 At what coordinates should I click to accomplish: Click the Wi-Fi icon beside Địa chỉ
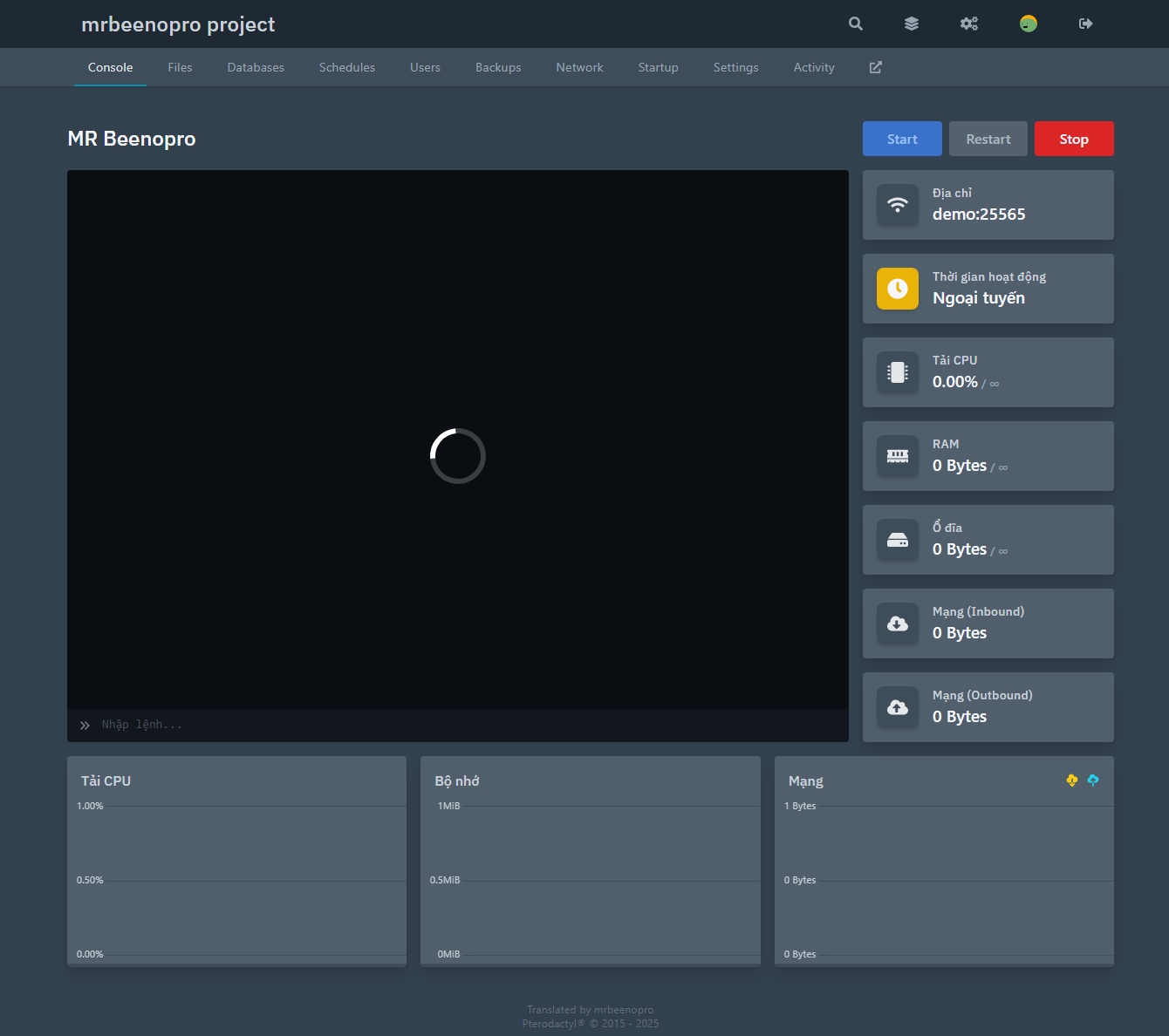(897, 204)
